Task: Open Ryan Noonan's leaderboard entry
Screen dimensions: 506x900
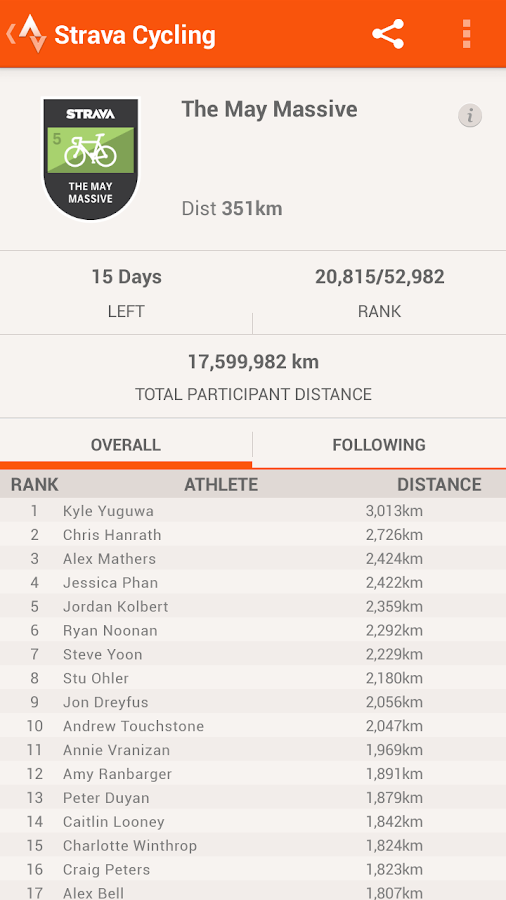Action: [x=253, y=630]
